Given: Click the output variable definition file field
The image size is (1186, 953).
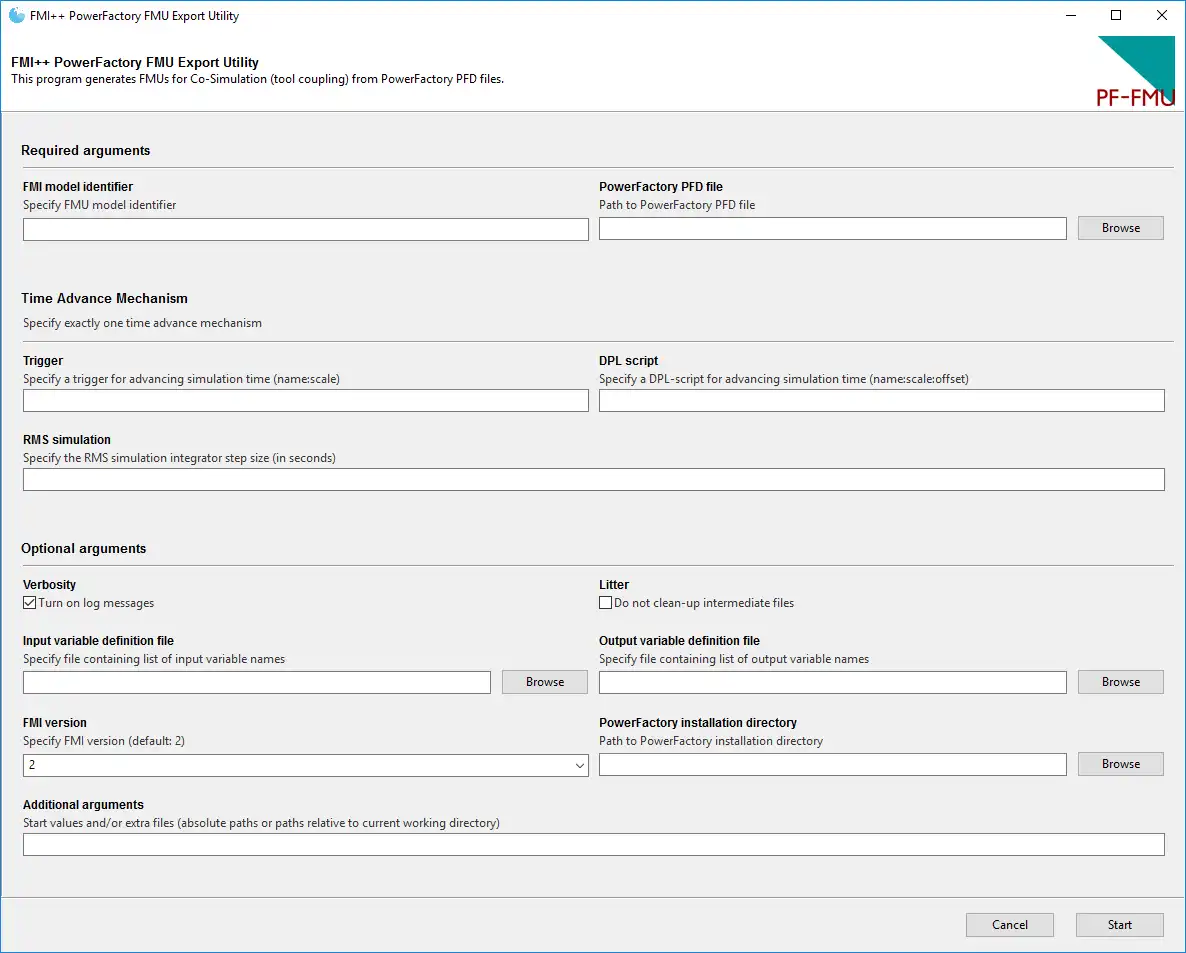Looking at the screenshot, I should (833, 682).
